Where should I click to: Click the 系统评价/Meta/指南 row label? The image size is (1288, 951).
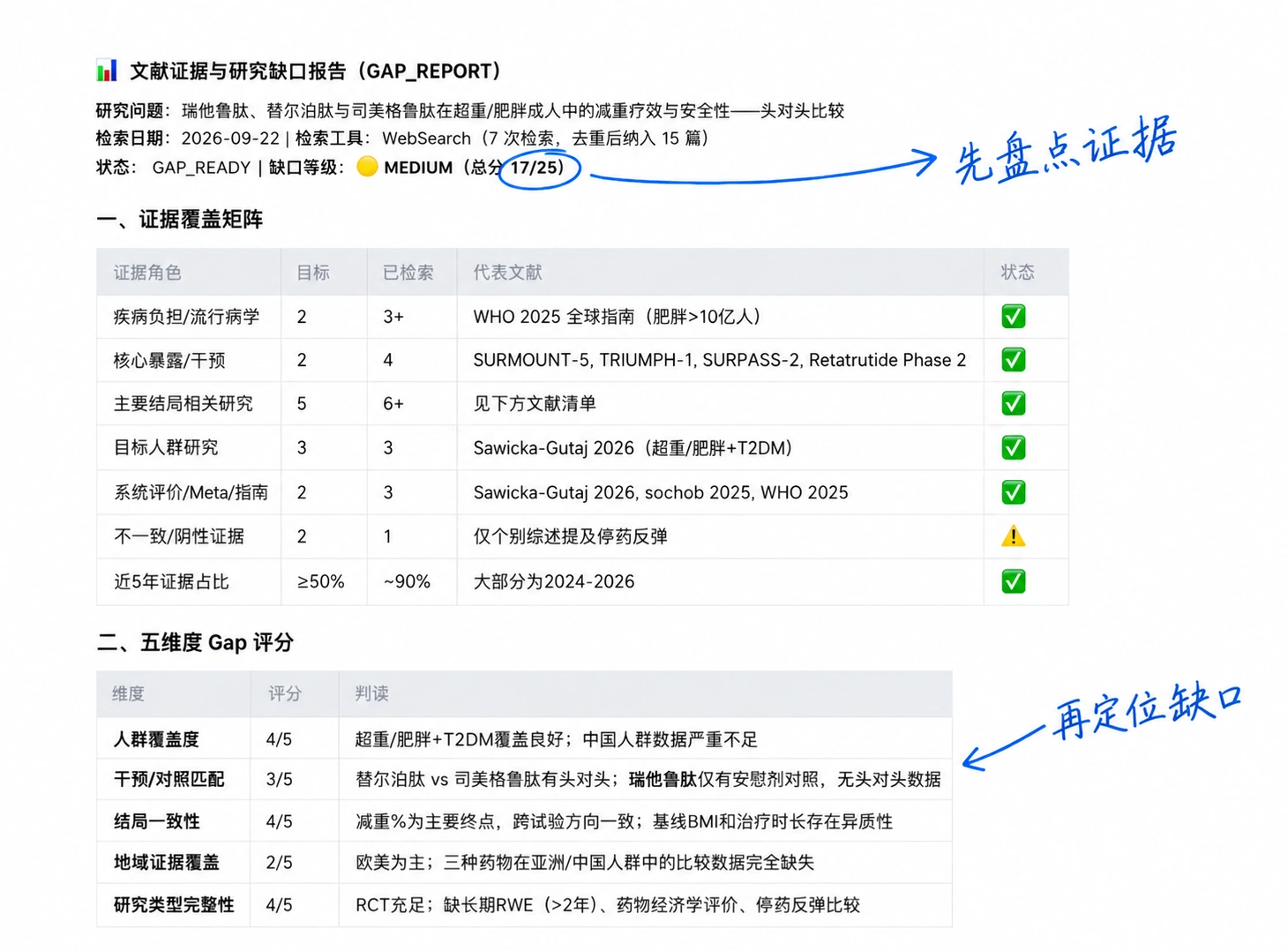coord(191,492)
